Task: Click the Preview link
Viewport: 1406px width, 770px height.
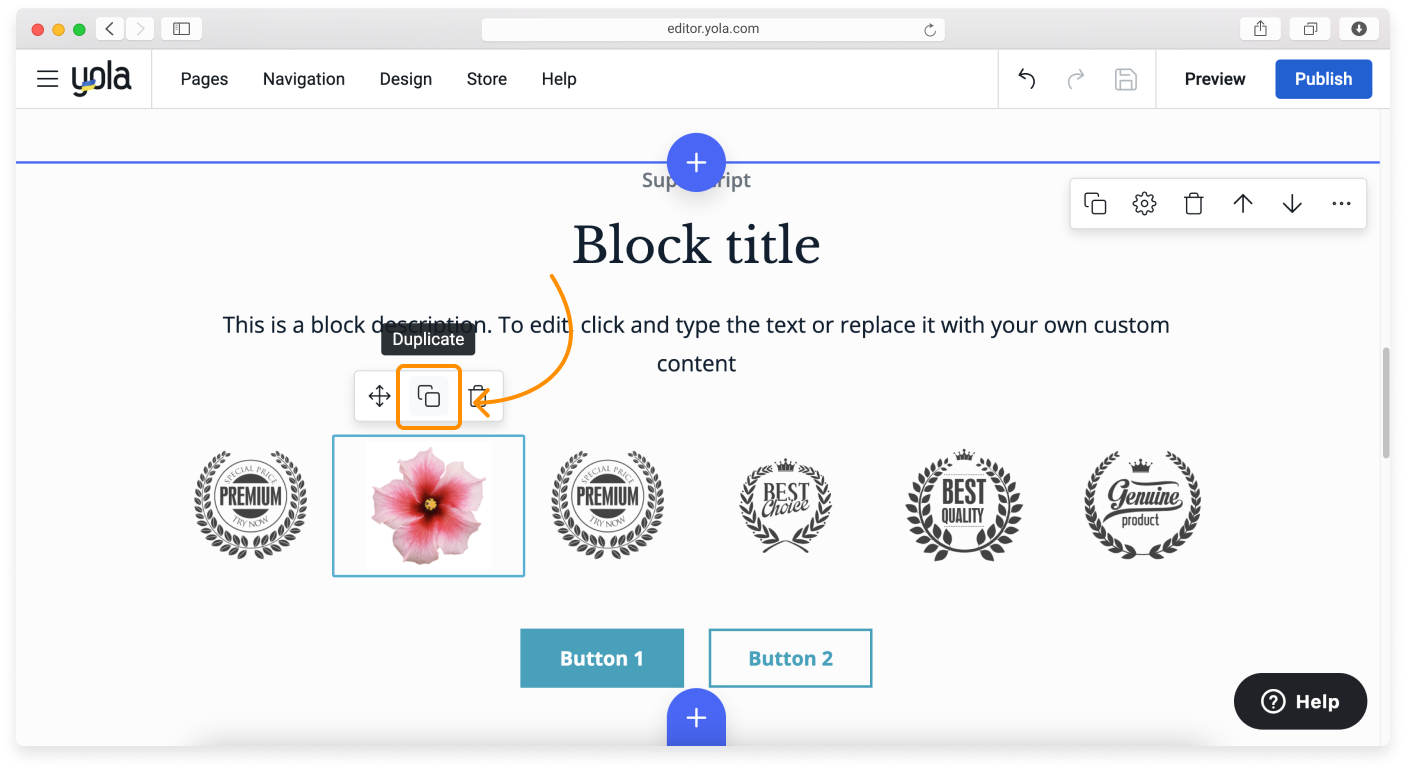Action: pyautogui.click(x=1214, y=78)
